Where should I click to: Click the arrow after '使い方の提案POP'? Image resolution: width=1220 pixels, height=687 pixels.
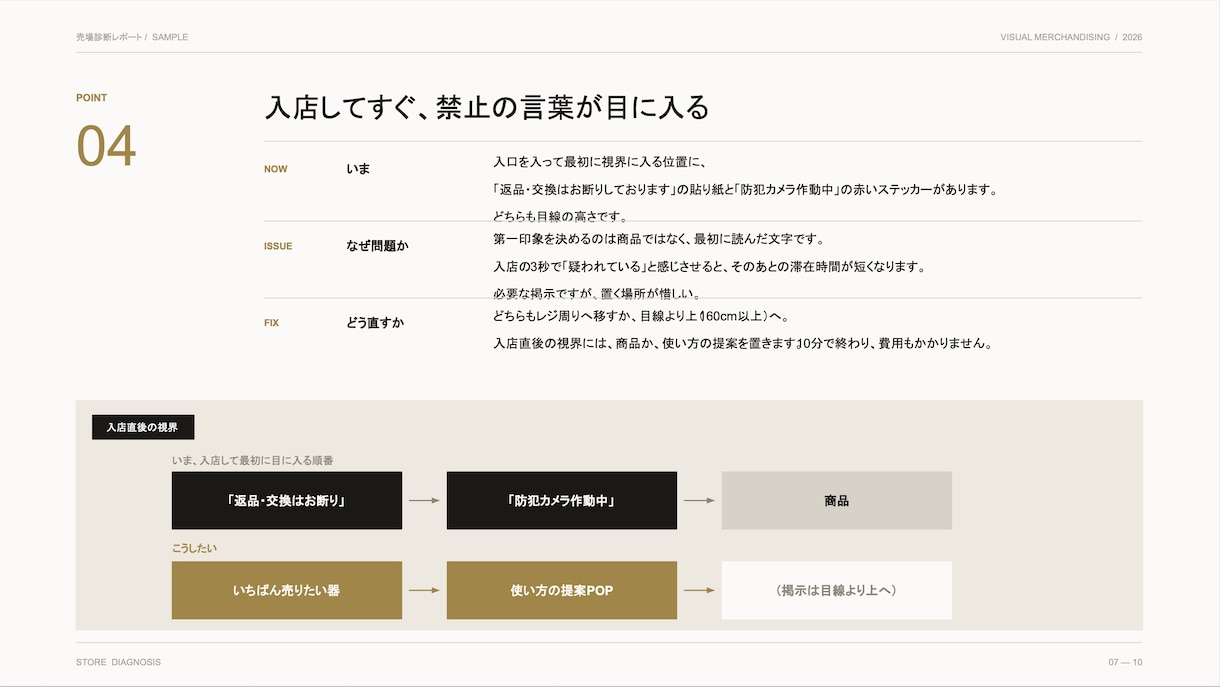pyautogui.click(x=699, y=590)
